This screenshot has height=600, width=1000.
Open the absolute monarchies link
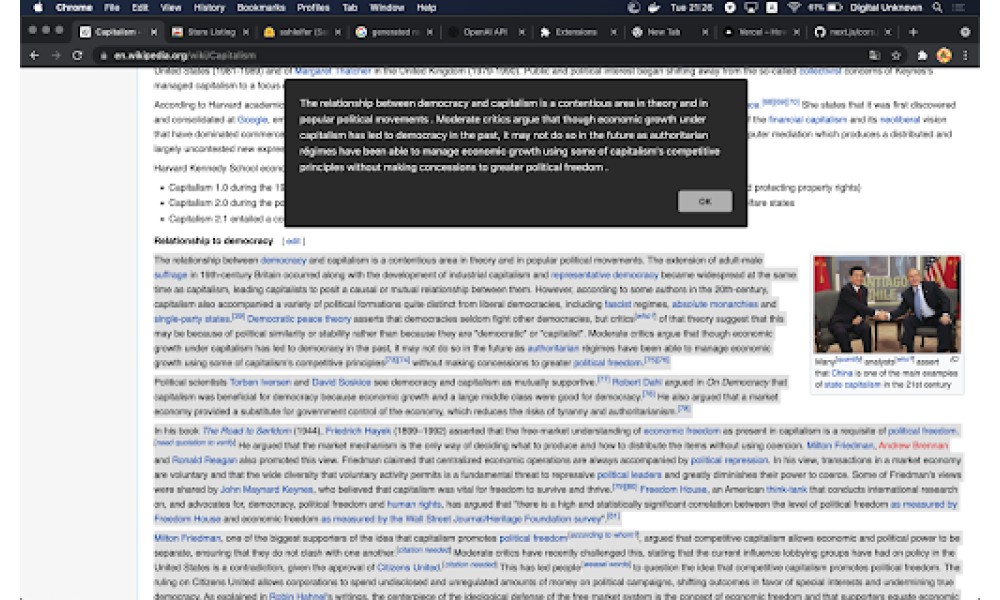pyautogui.click(x=714, y=304)
